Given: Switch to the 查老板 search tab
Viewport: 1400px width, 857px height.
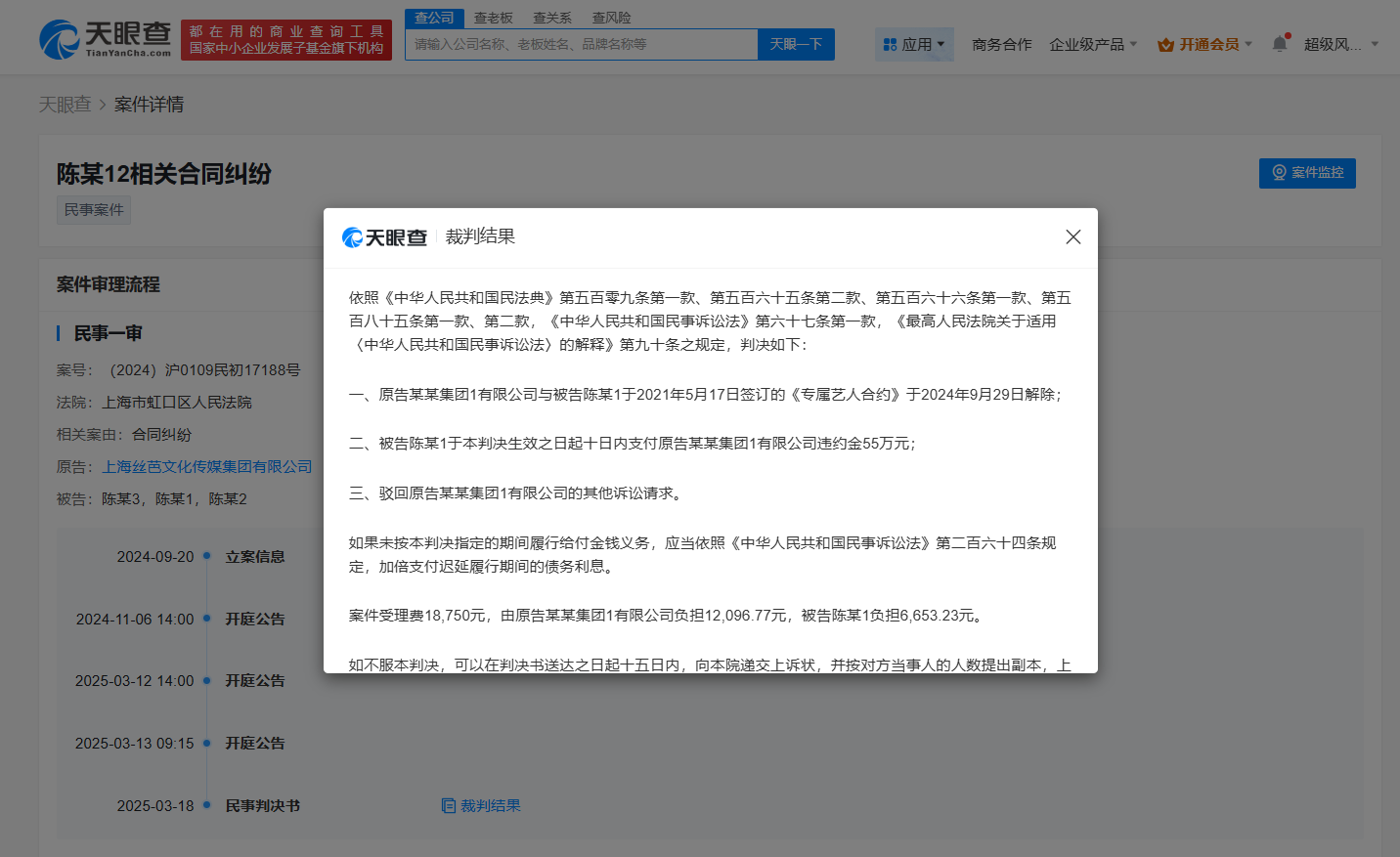Looking at the screenshot, I should (x=493, y=17).
